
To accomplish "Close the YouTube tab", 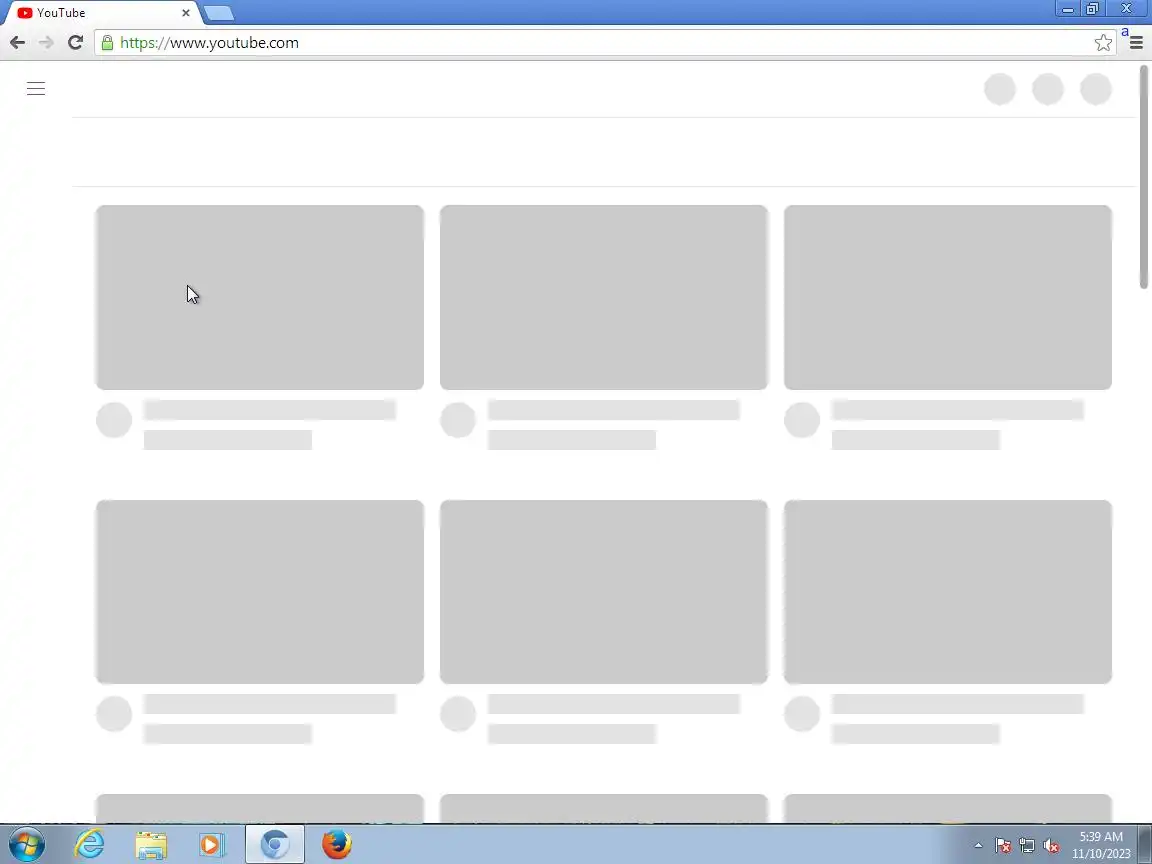I will pyautogui.click(x=186, y=13).
